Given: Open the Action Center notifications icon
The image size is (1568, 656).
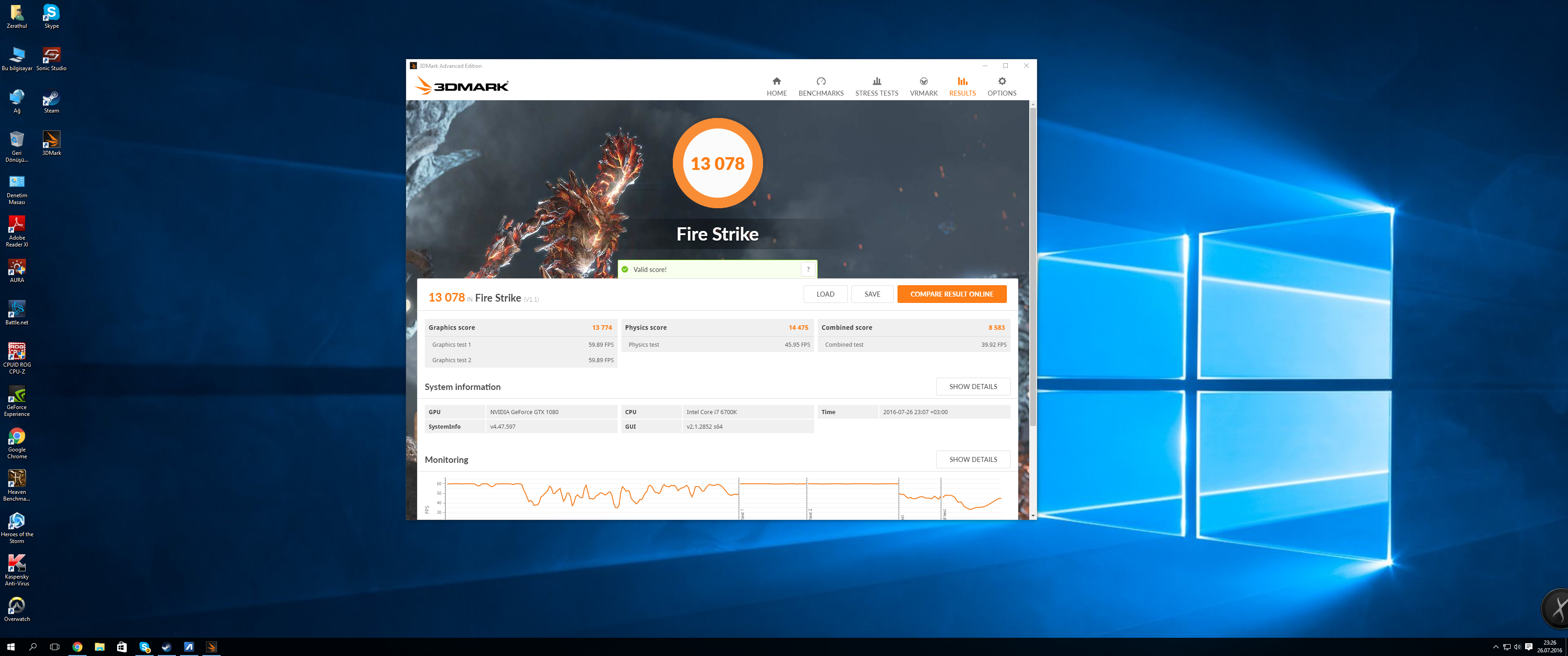Looking at the screenshot, I should point(1528,647).
